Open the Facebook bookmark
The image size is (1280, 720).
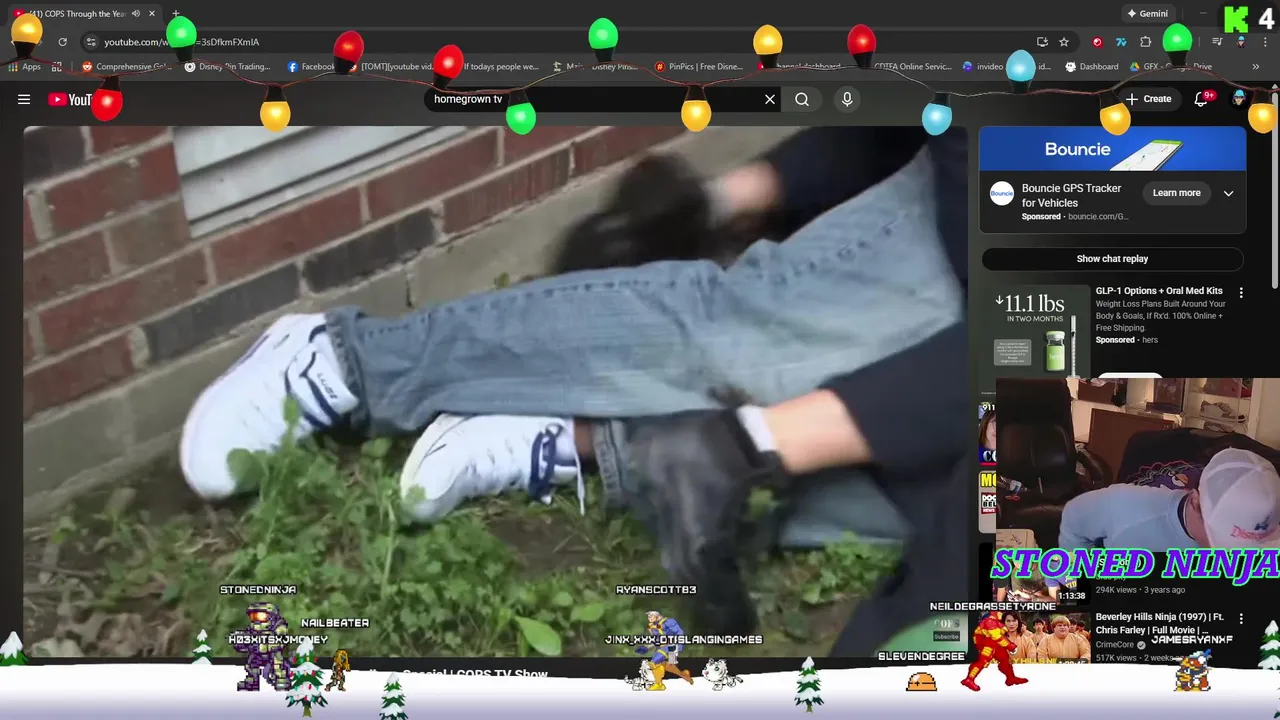click(311, 67)
